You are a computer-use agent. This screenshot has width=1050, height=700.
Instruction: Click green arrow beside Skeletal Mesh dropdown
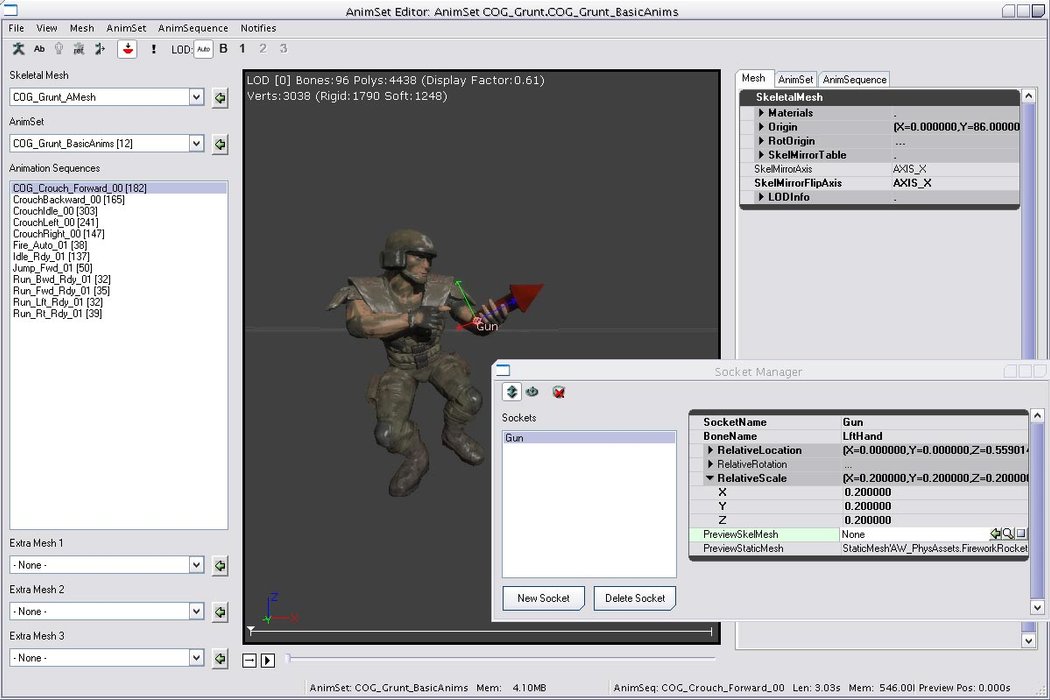click(x=220, y=98)
